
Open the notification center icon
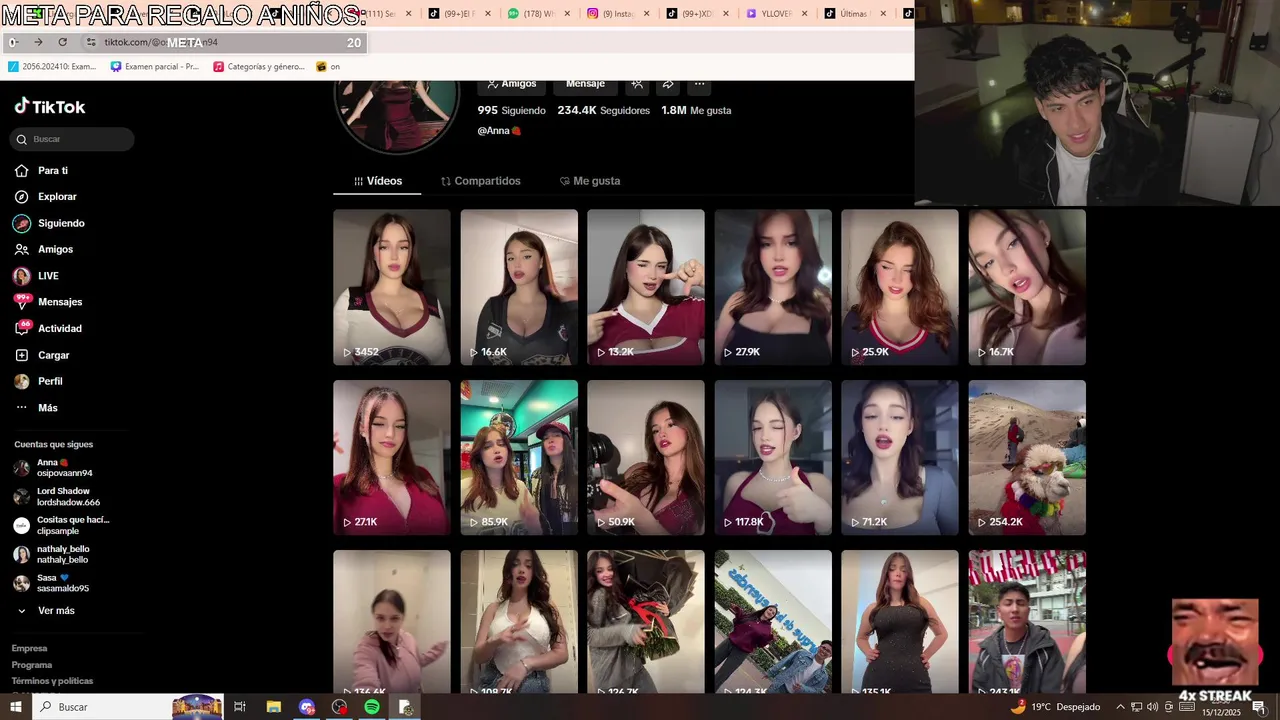pos(1258,707)
